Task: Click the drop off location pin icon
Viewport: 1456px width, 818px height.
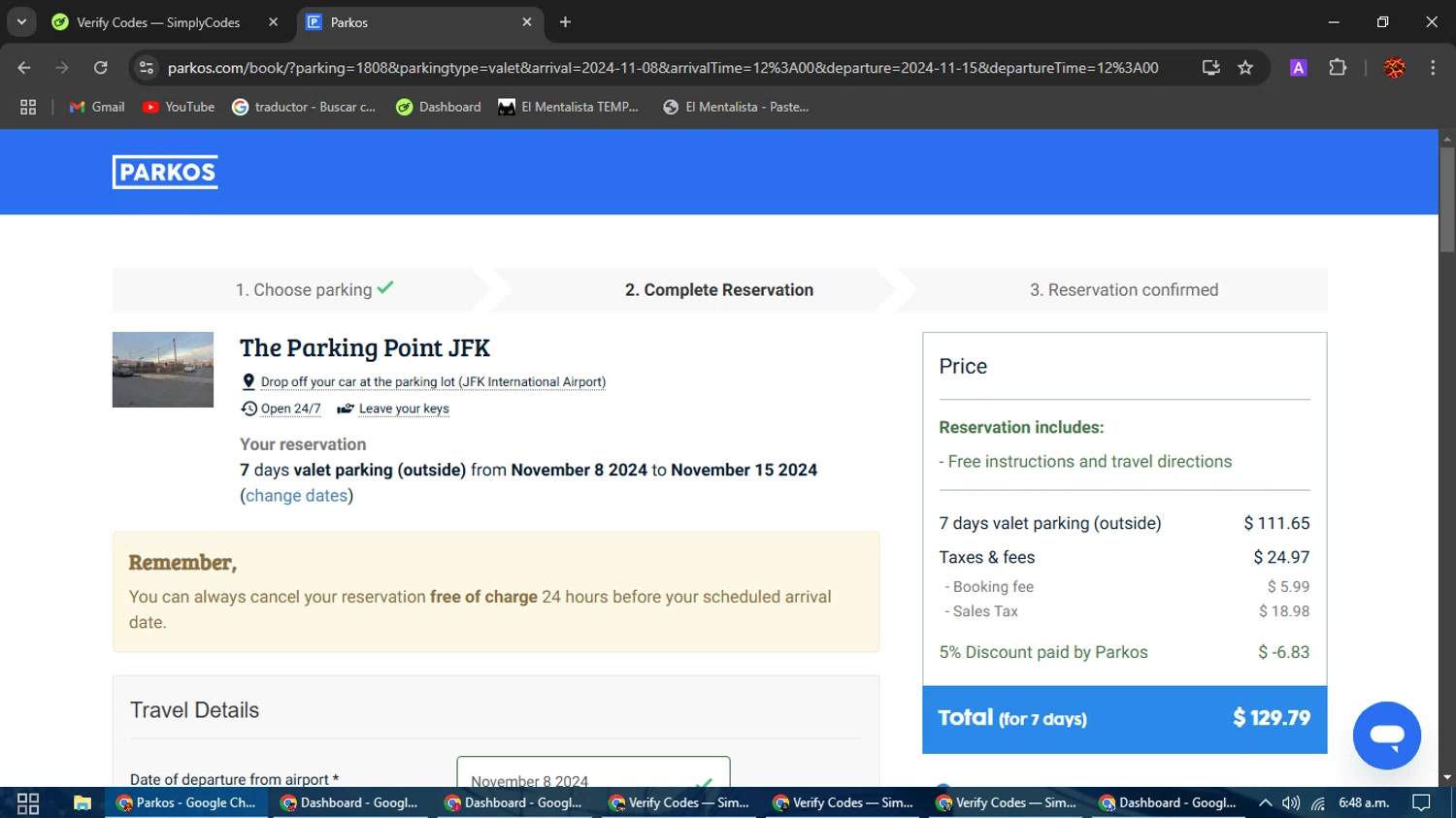Action: 248,381
